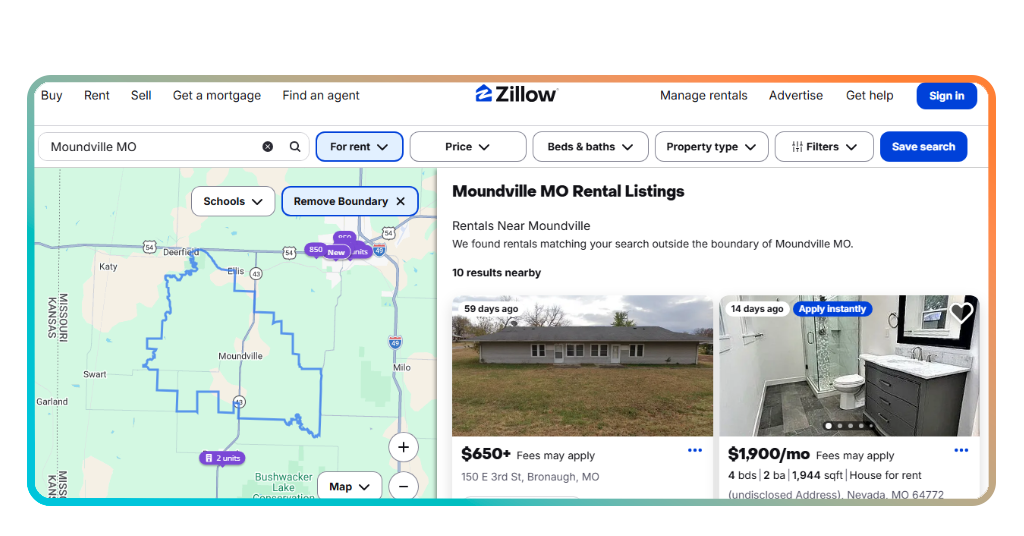Open the Nevada bathroom listing photo
Screen dimensions: 1024x536
pos(849,366)
